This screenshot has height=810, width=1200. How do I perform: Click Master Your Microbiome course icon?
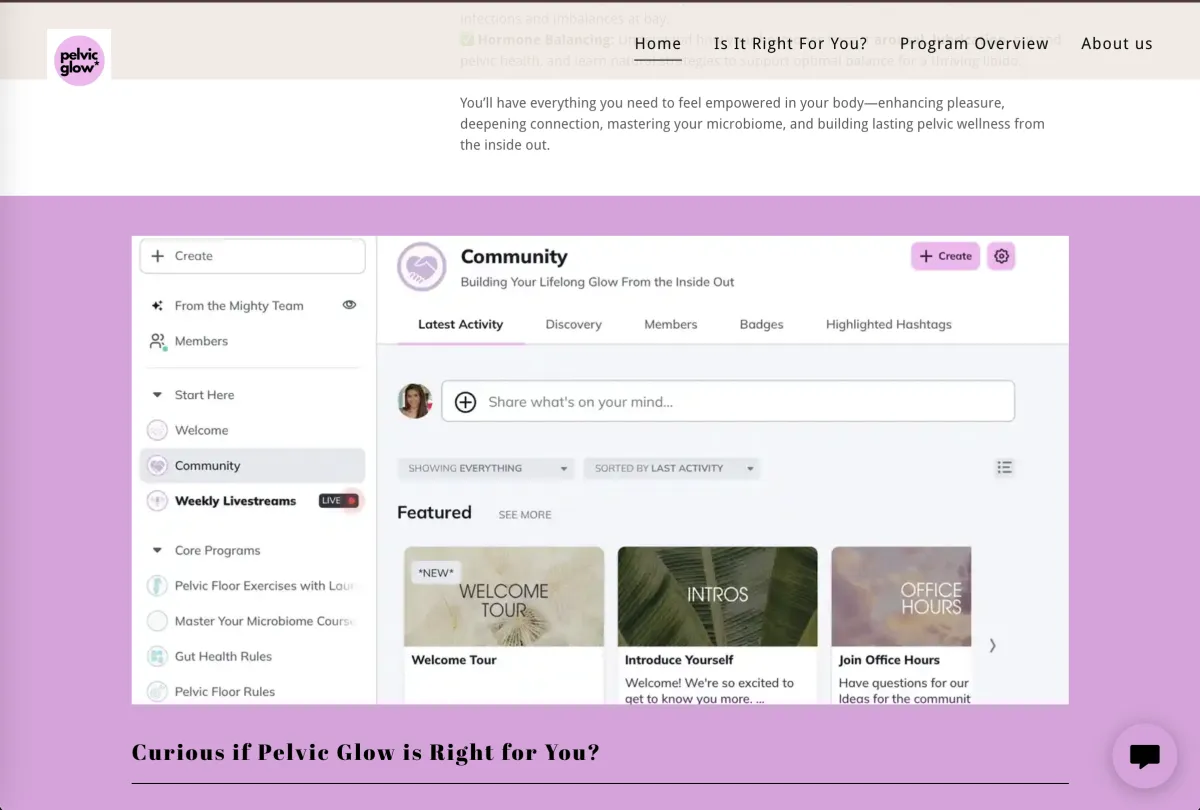pos(157,621)
